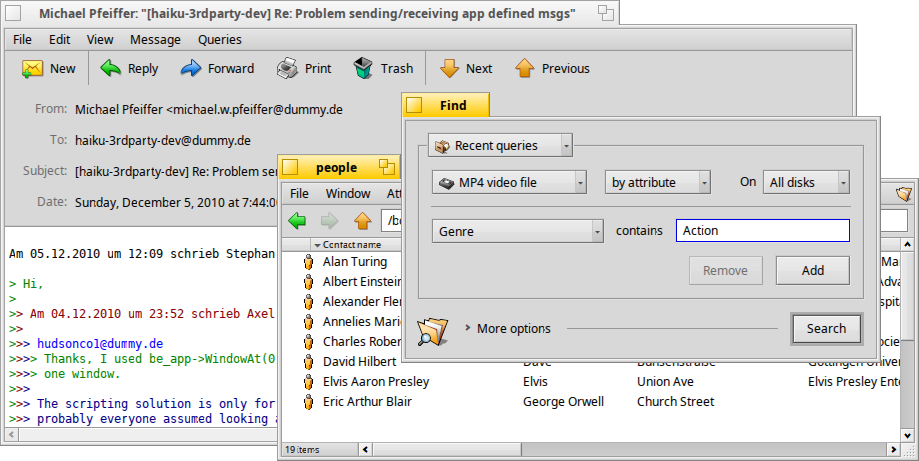Click the 19 items status text
This screenshot has width=919, height=461.
click(302, 450)
